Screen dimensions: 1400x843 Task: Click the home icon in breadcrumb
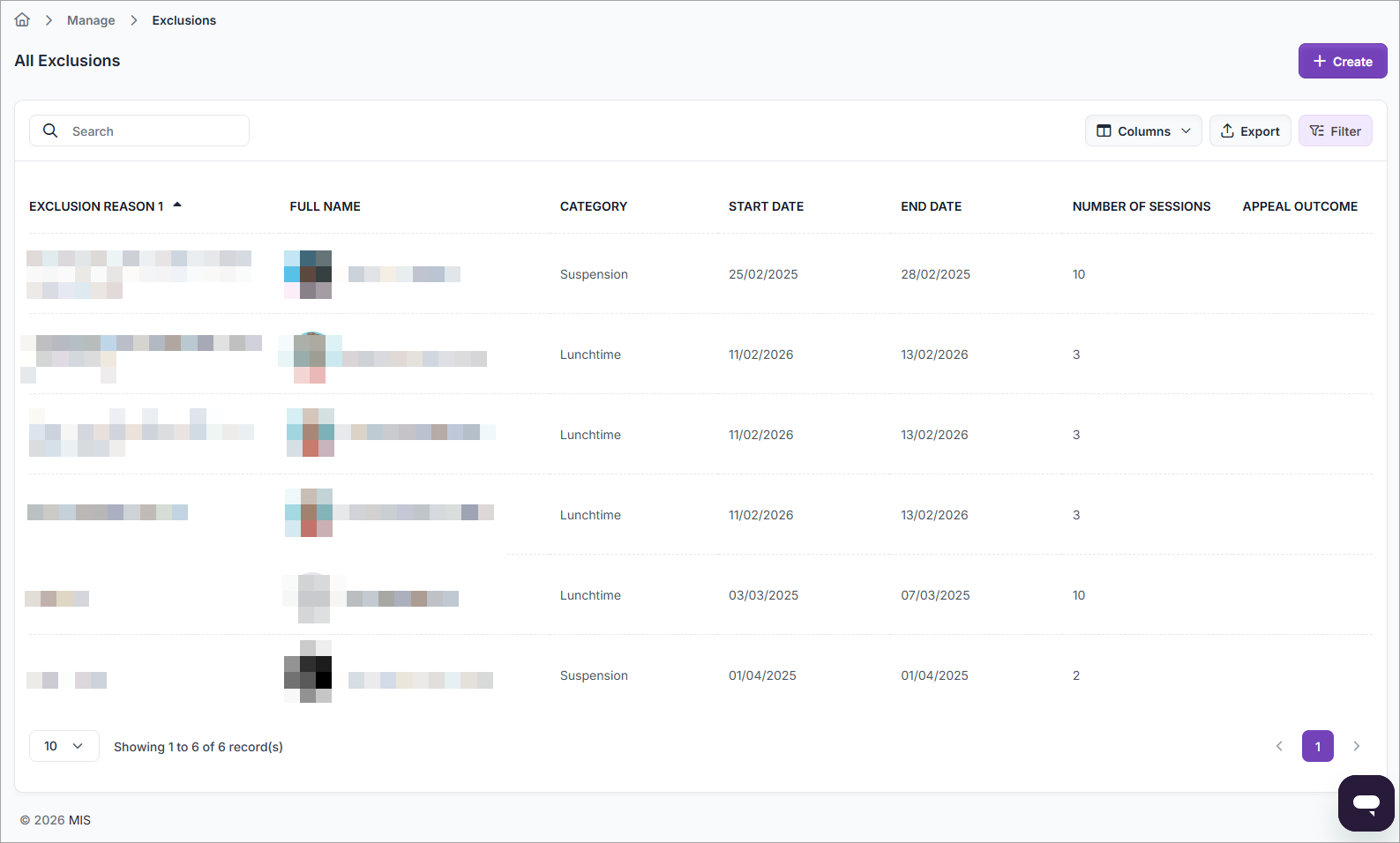pyautogui.click(x=22, y=20)
